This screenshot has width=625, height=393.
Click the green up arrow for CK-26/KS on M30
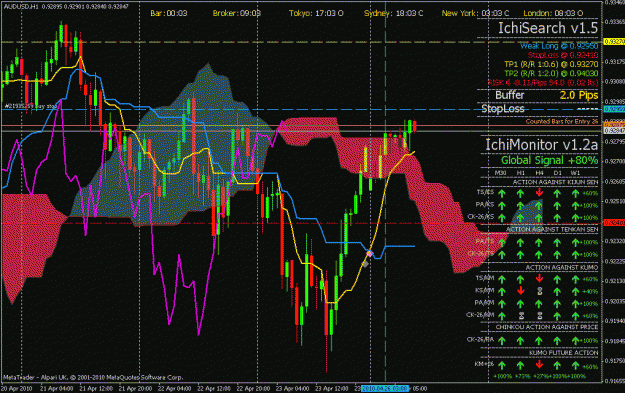[502, 218]
